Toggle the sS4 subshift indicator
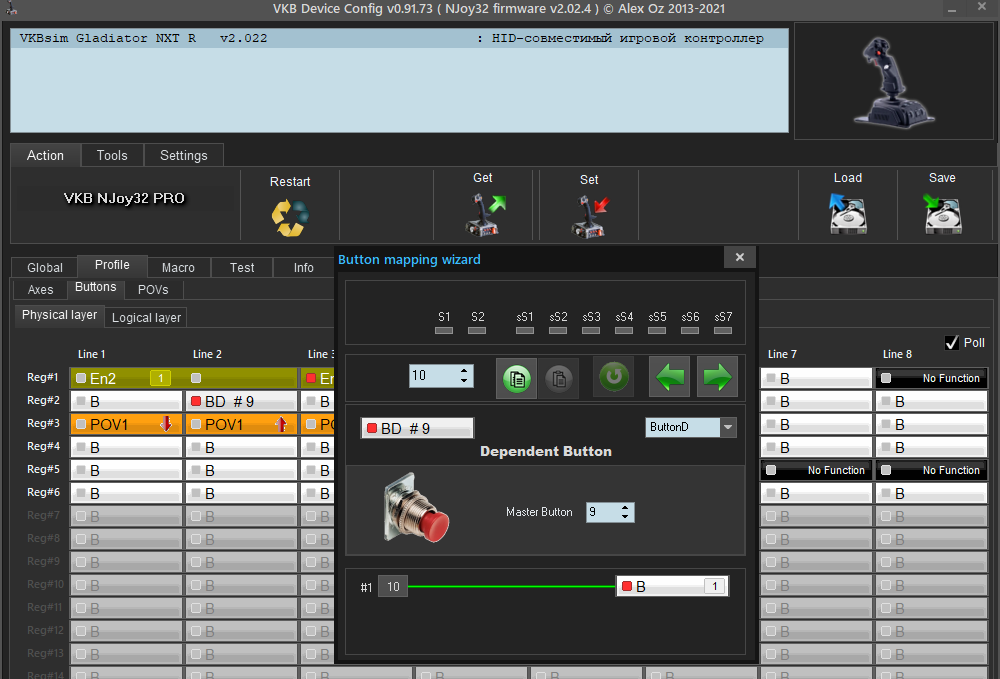The width and height of the screenshot is (1000, 679). [x=624, y=330]
